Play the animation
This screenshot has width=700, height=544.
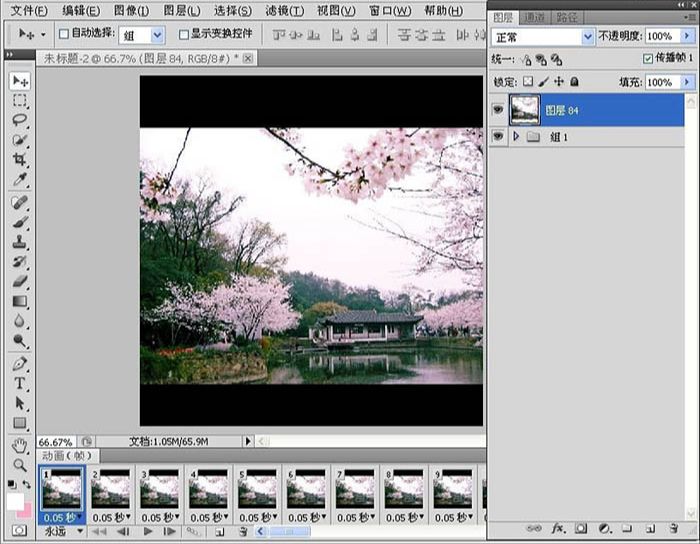pyautogui.click(x=148, y=532)
